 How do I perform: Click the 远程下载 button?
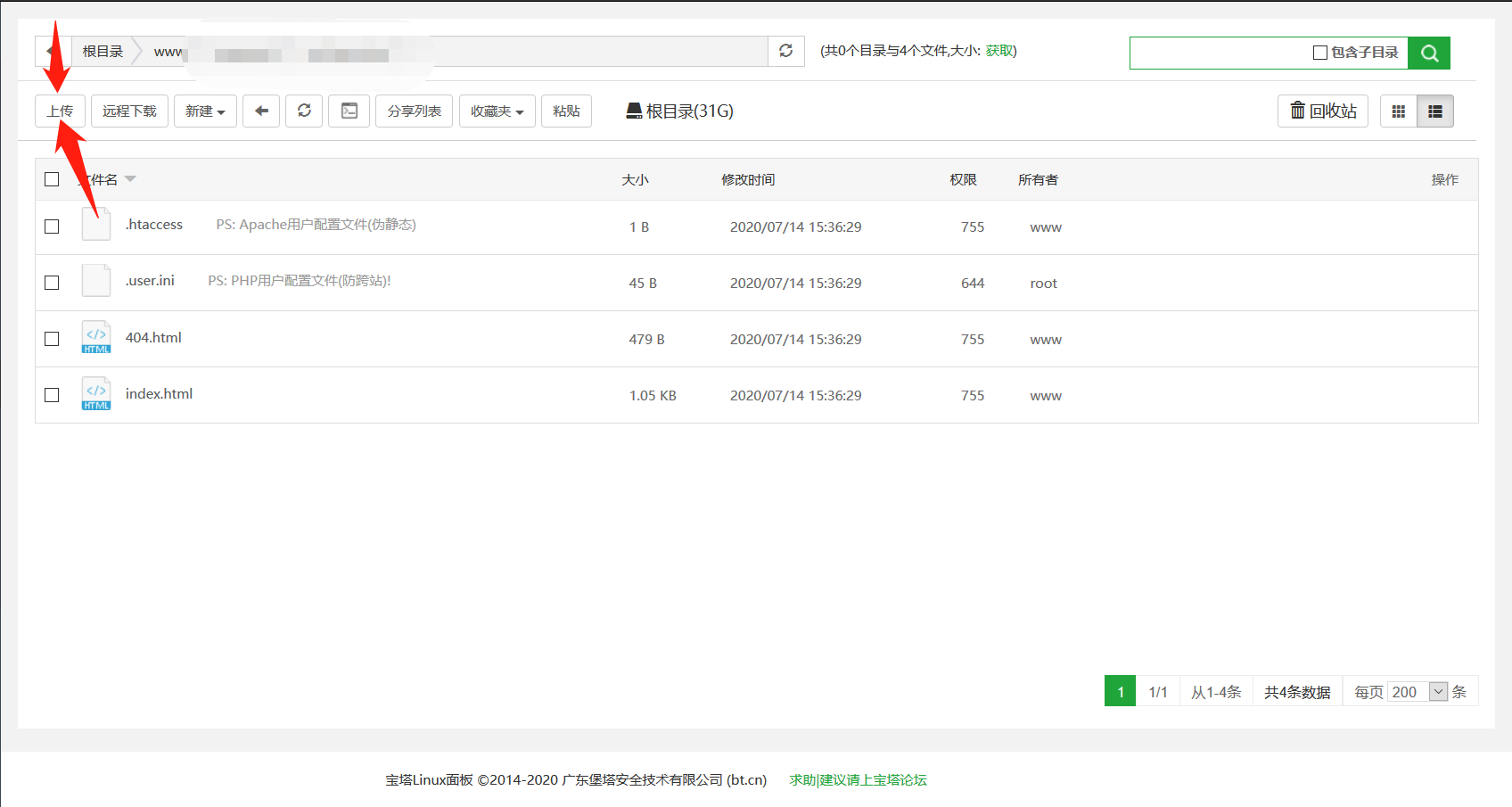[129, 111]
